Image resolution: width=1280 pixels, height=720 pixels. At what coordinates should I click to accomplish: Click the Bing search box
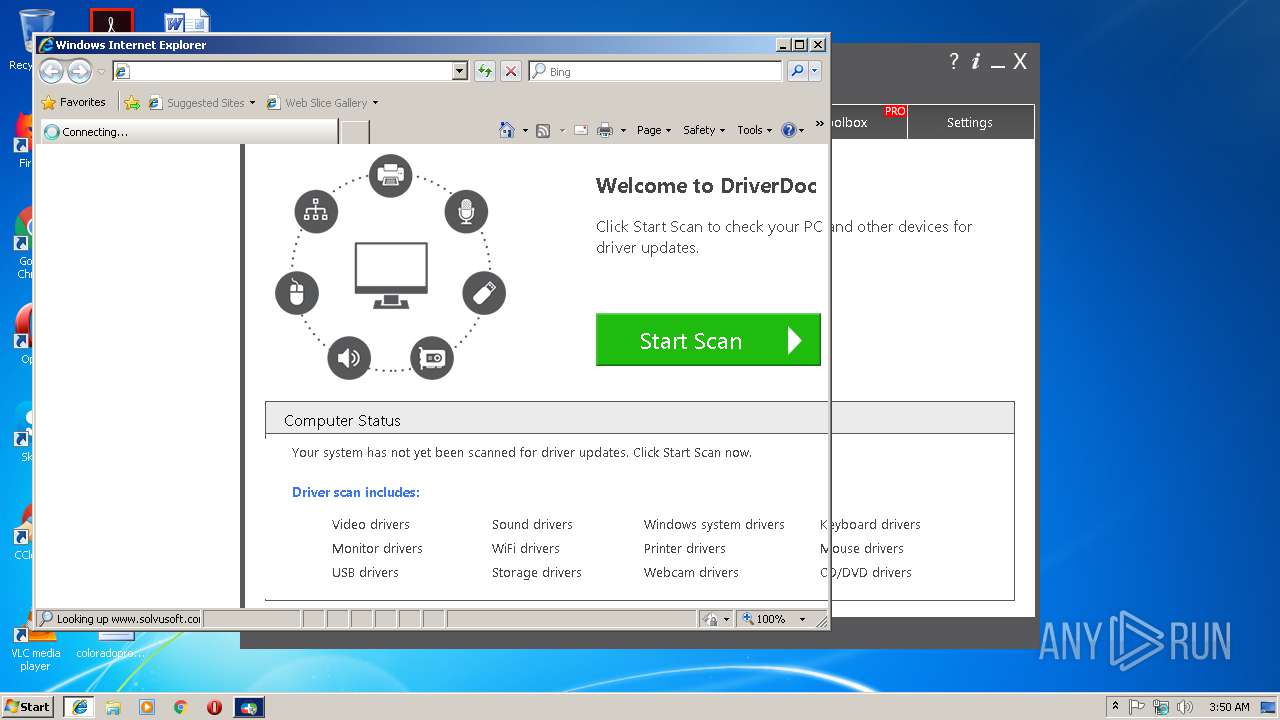[x=656, y=71]
